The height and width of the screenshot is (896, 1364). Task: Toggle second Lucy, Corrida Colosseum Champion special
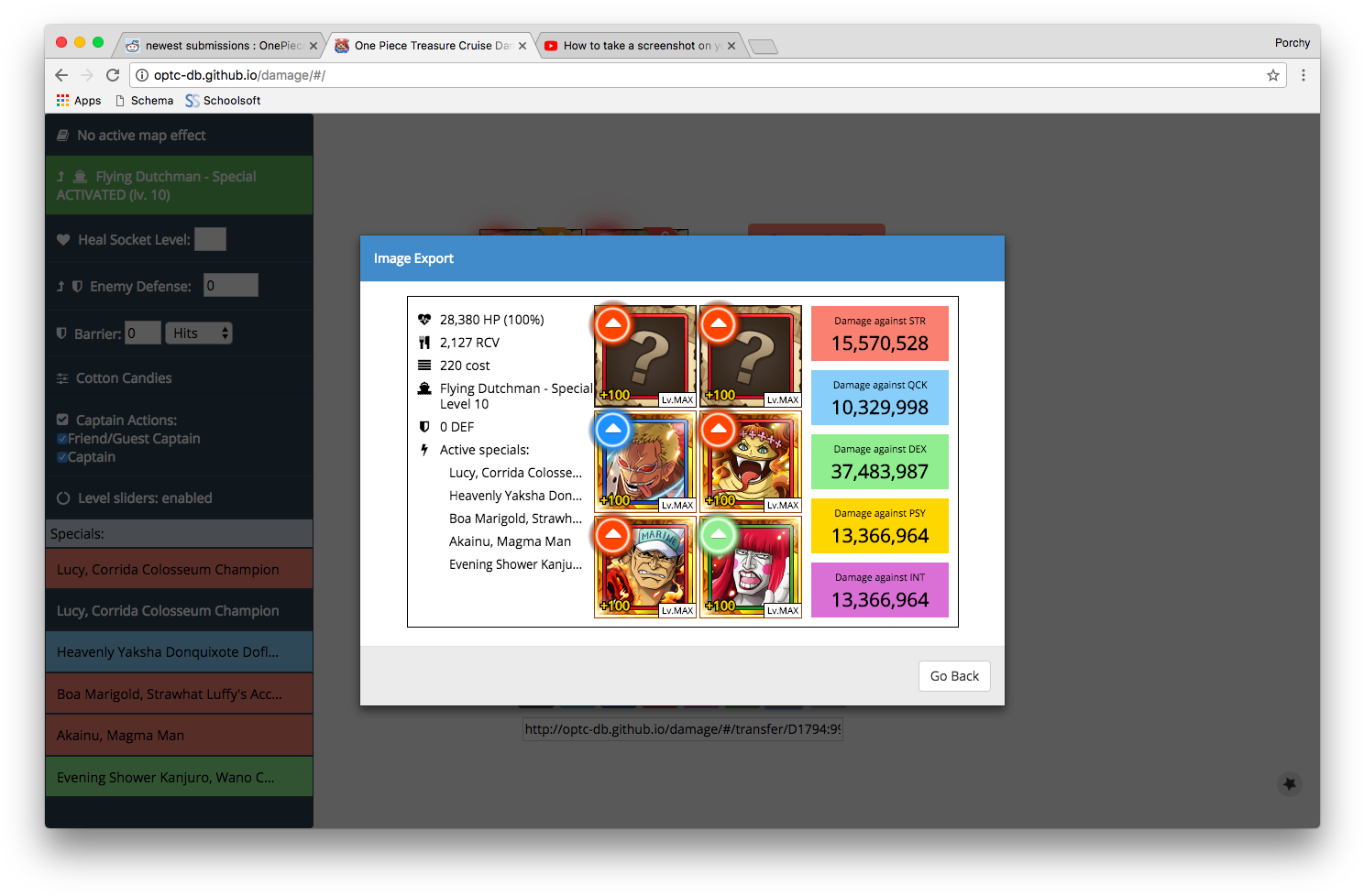179,610
